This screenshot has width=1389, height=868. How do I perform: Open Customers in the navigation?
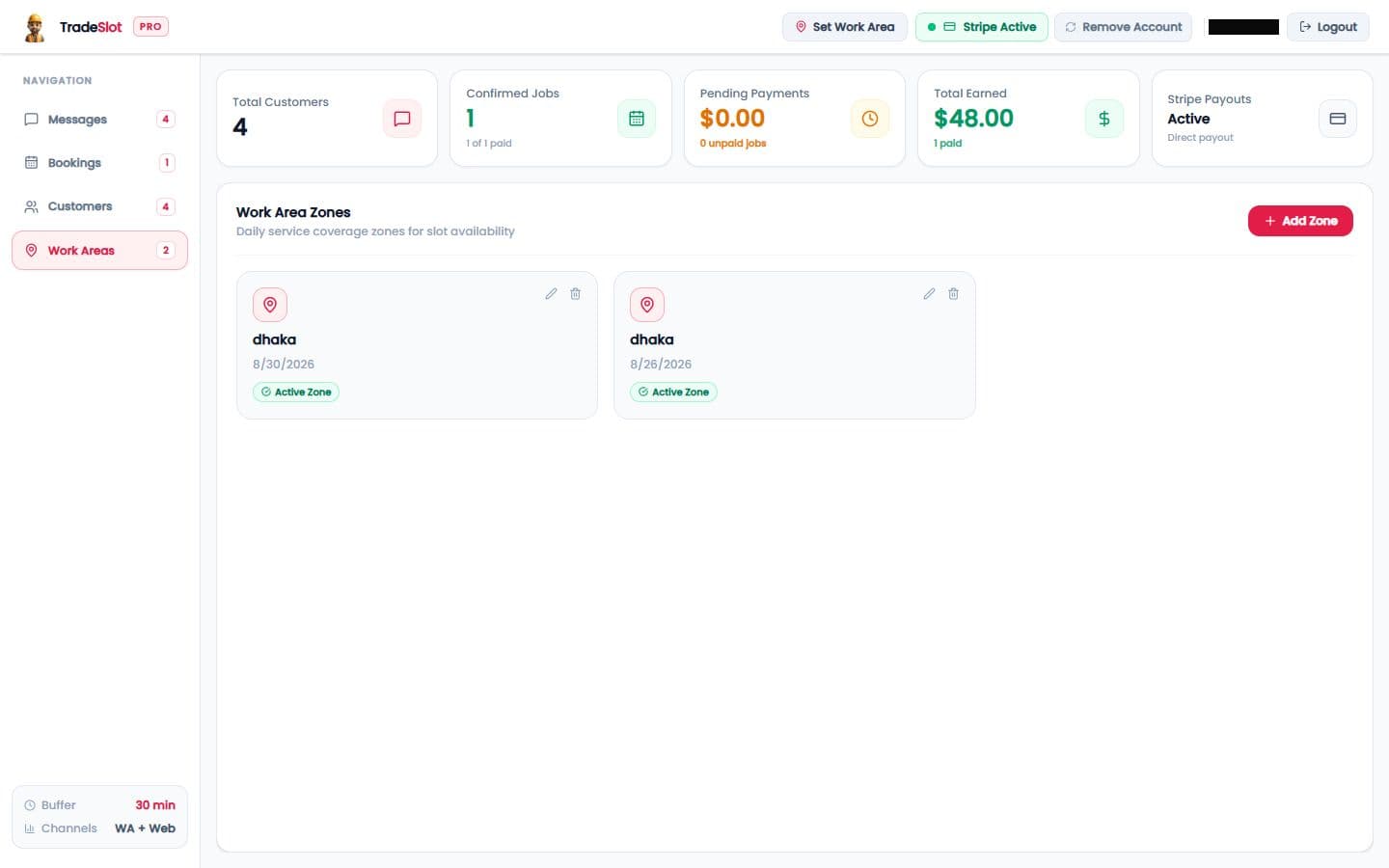[x=99, y=206]
